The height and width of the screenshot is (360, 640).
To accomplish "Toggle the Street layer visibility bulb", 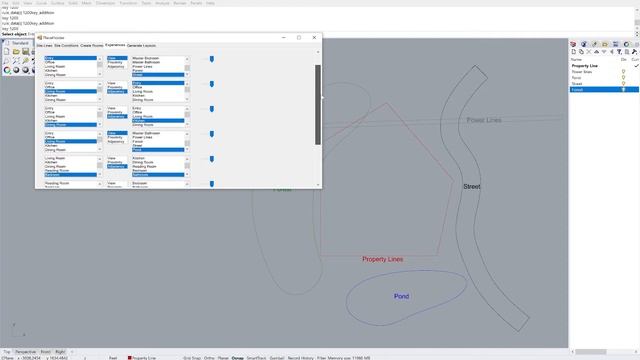I will point(623,84).
